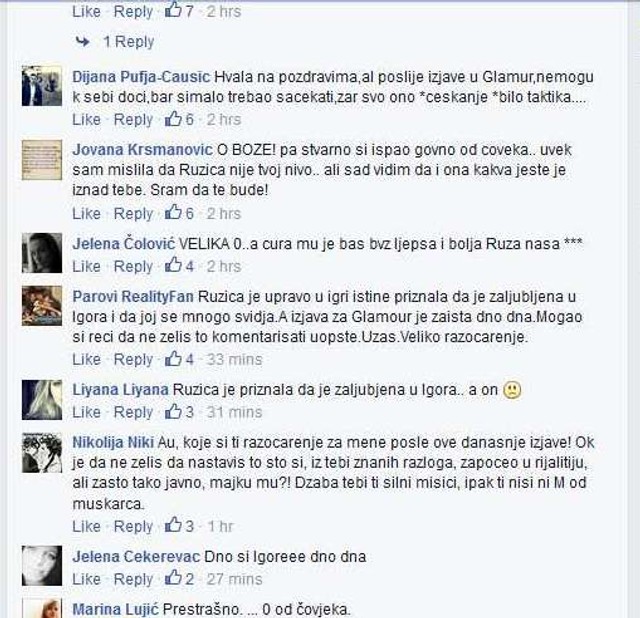
Task: Click the reply arrow icon beside 1 Reply
Action: [x=83, y=41]
